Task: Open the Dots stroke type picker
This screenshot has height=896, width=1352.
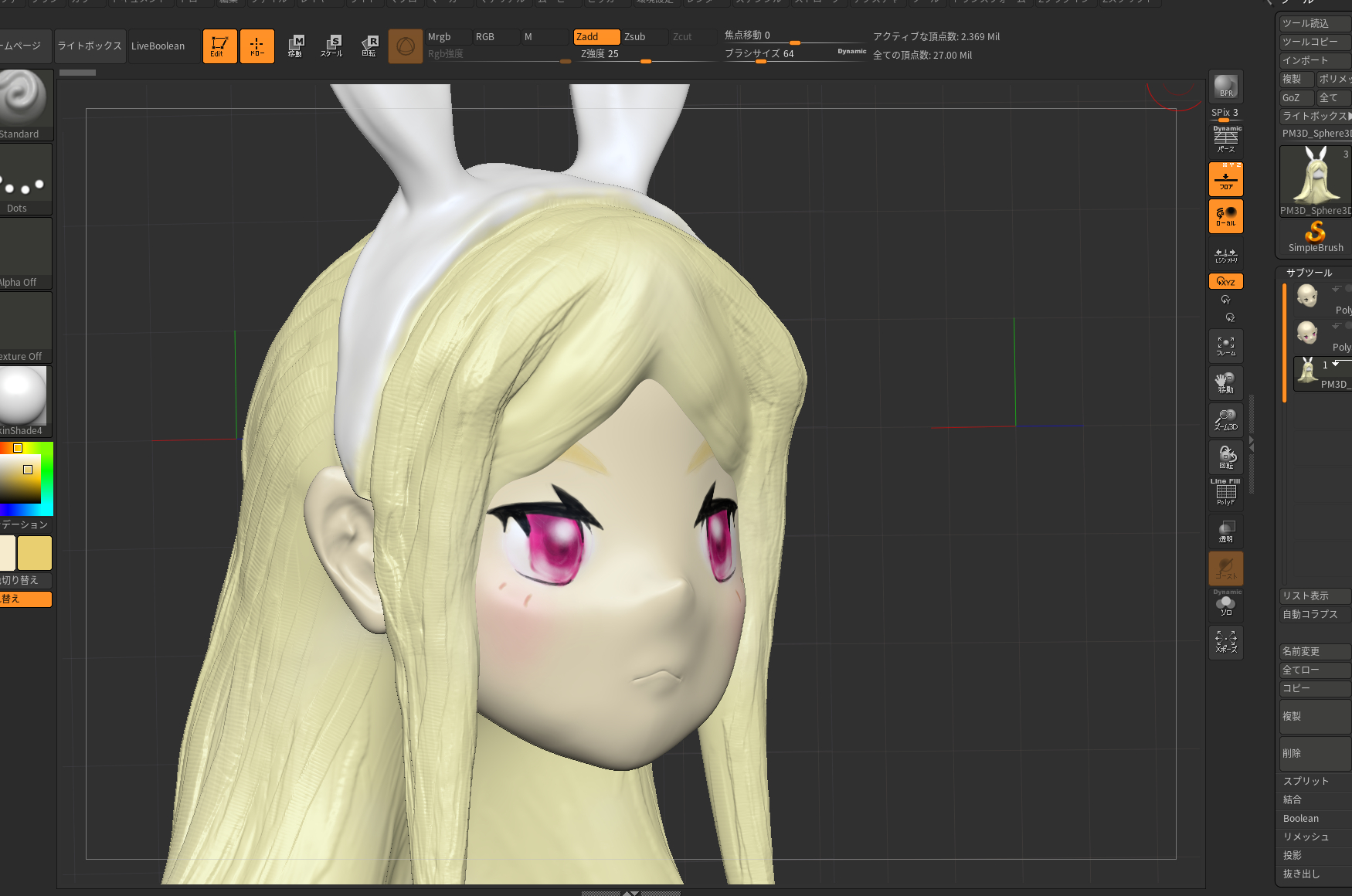Action: pyautogui.click(x=25, y=179)
